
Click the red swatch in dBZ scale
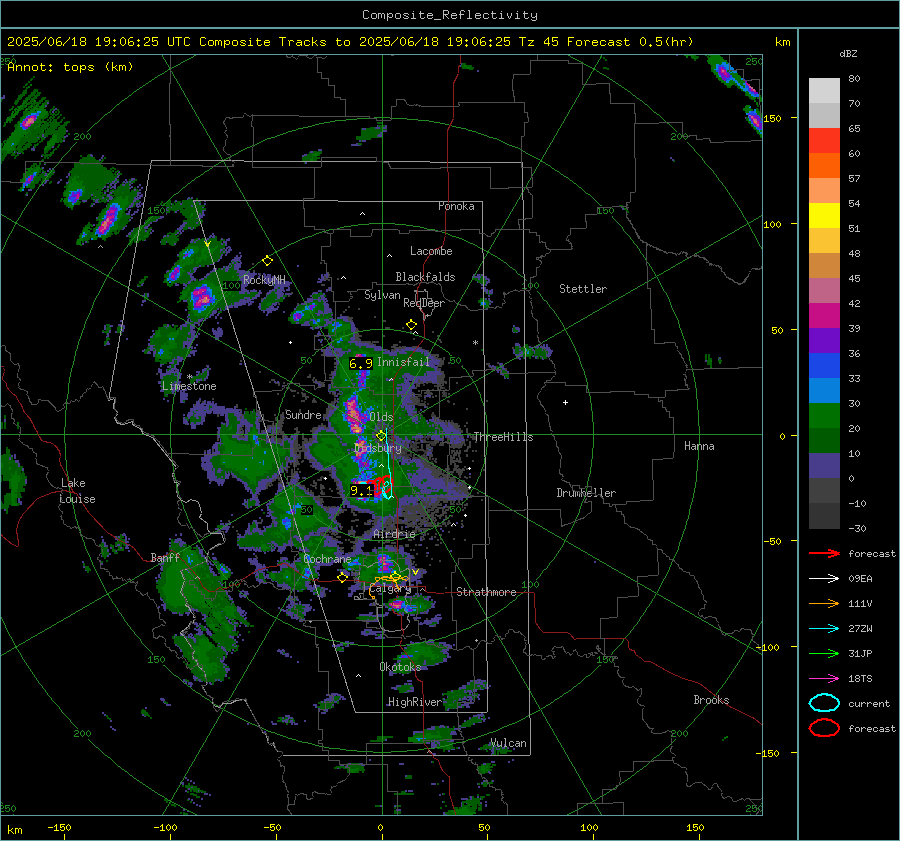click(824, 141)
